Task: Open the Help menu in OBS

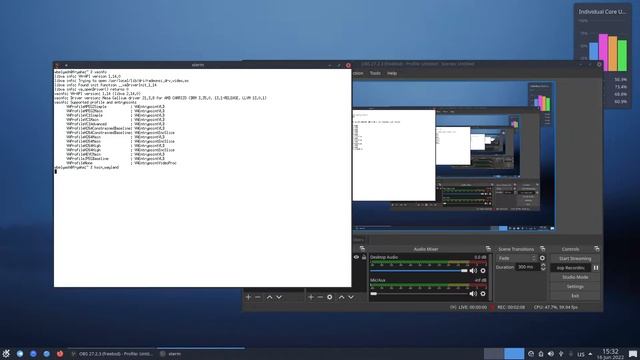Action: point(392,73)
